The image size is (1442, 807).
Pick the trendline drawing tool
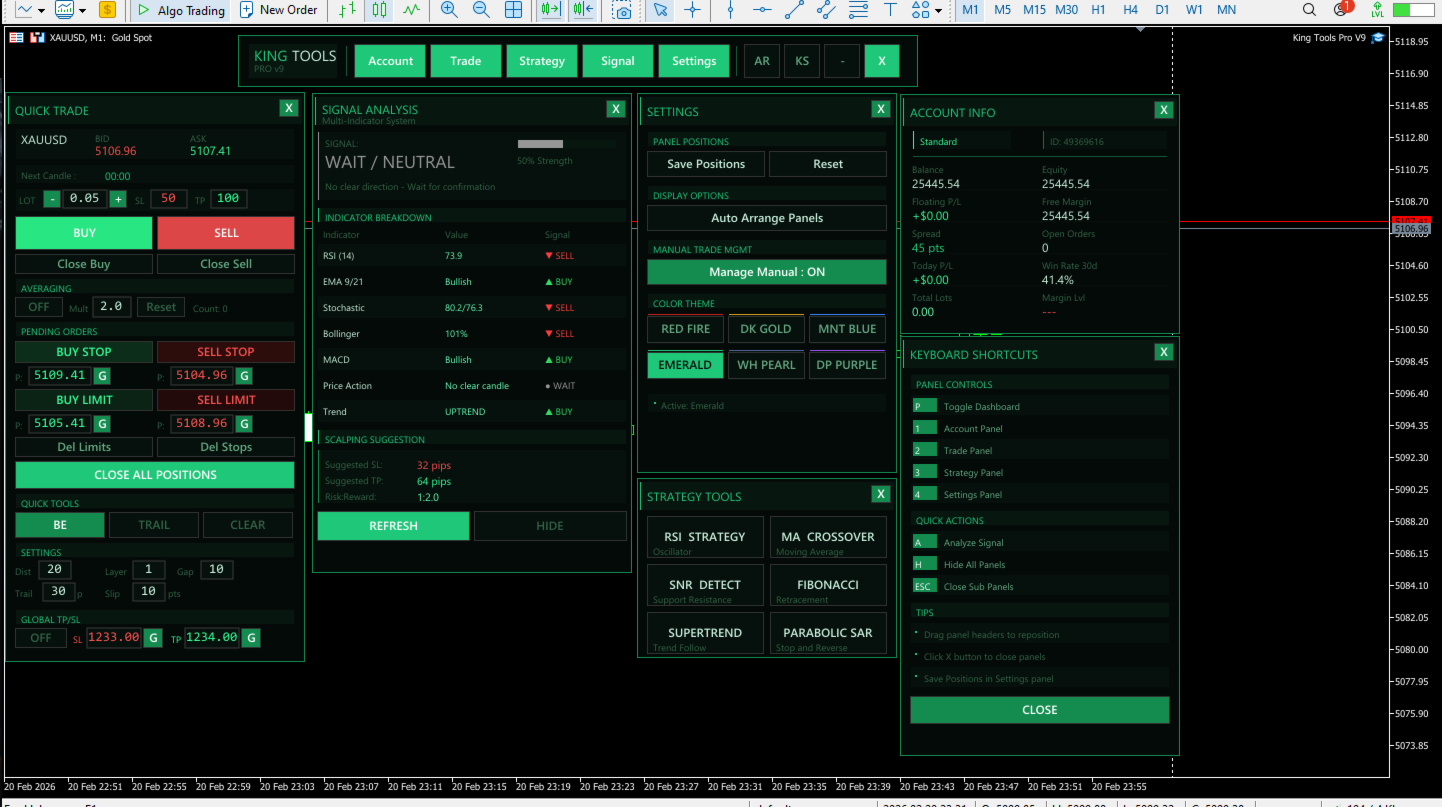794,10
